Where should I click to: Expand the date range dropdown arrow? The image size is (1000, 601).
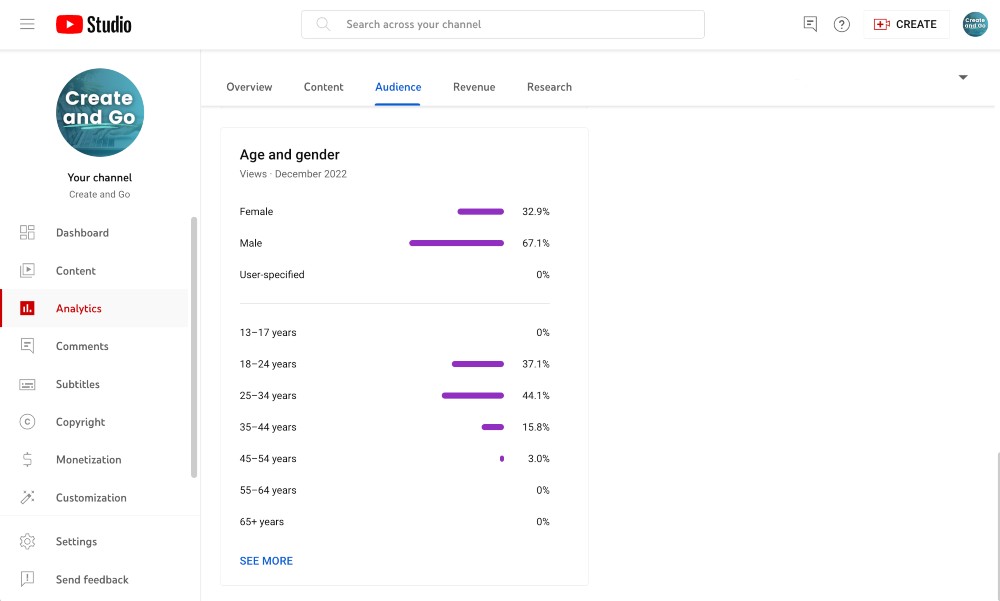point(962,77)
